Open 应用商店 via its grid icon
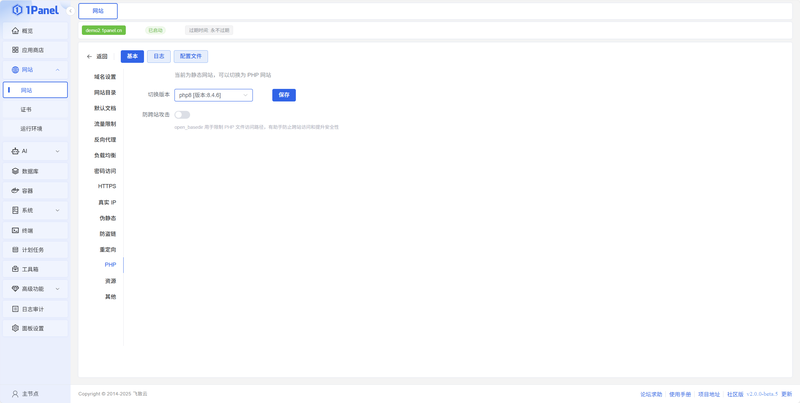Viewport: 800px width, 403px height. click(15, 50)
